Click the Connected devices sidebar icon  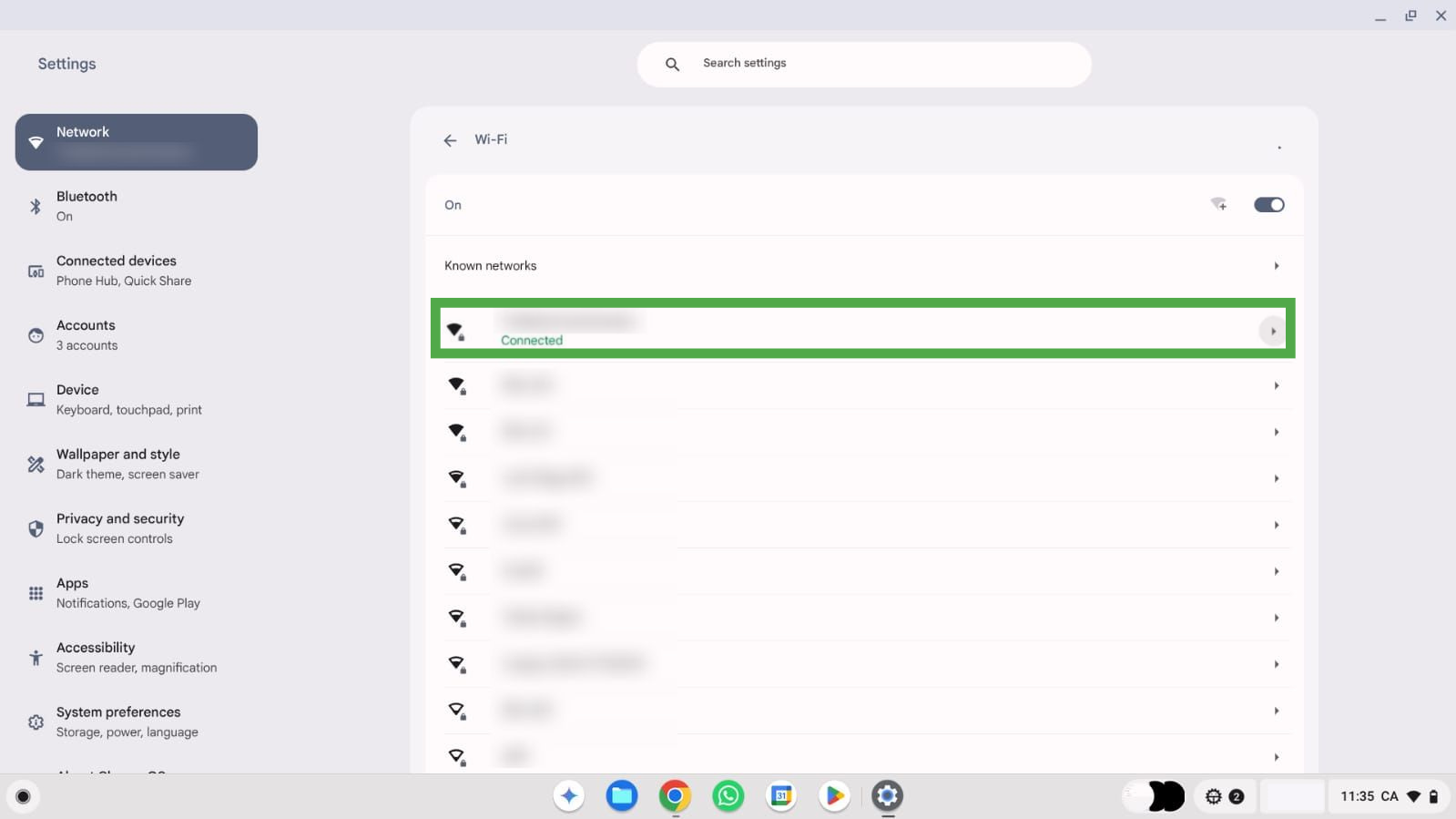click(x=36, y=271)
